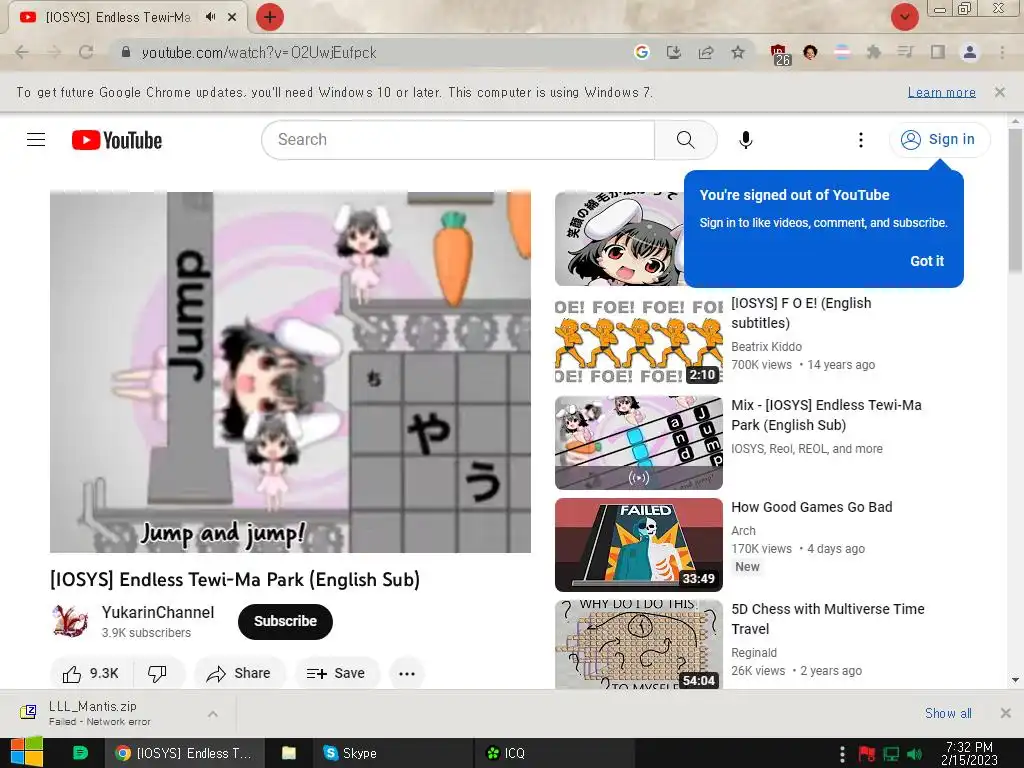Click the share page icon in address bar
The width and height of the screenshot is (1024, 768).
pos(706,52)
